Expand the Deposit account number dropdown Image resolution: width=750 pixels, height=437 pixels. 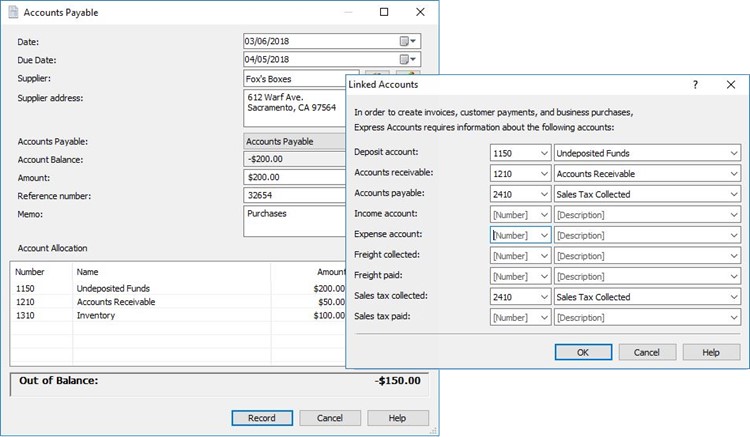coord(544,152)
